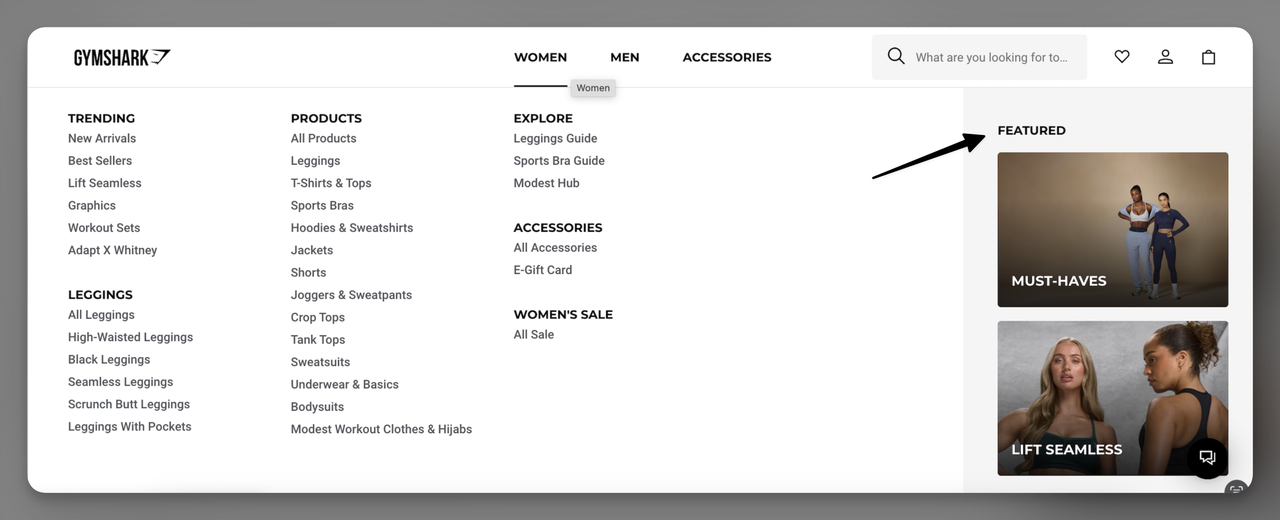Open All Accessories link
The image size is (1280, 520).
[x=555, y=248]
